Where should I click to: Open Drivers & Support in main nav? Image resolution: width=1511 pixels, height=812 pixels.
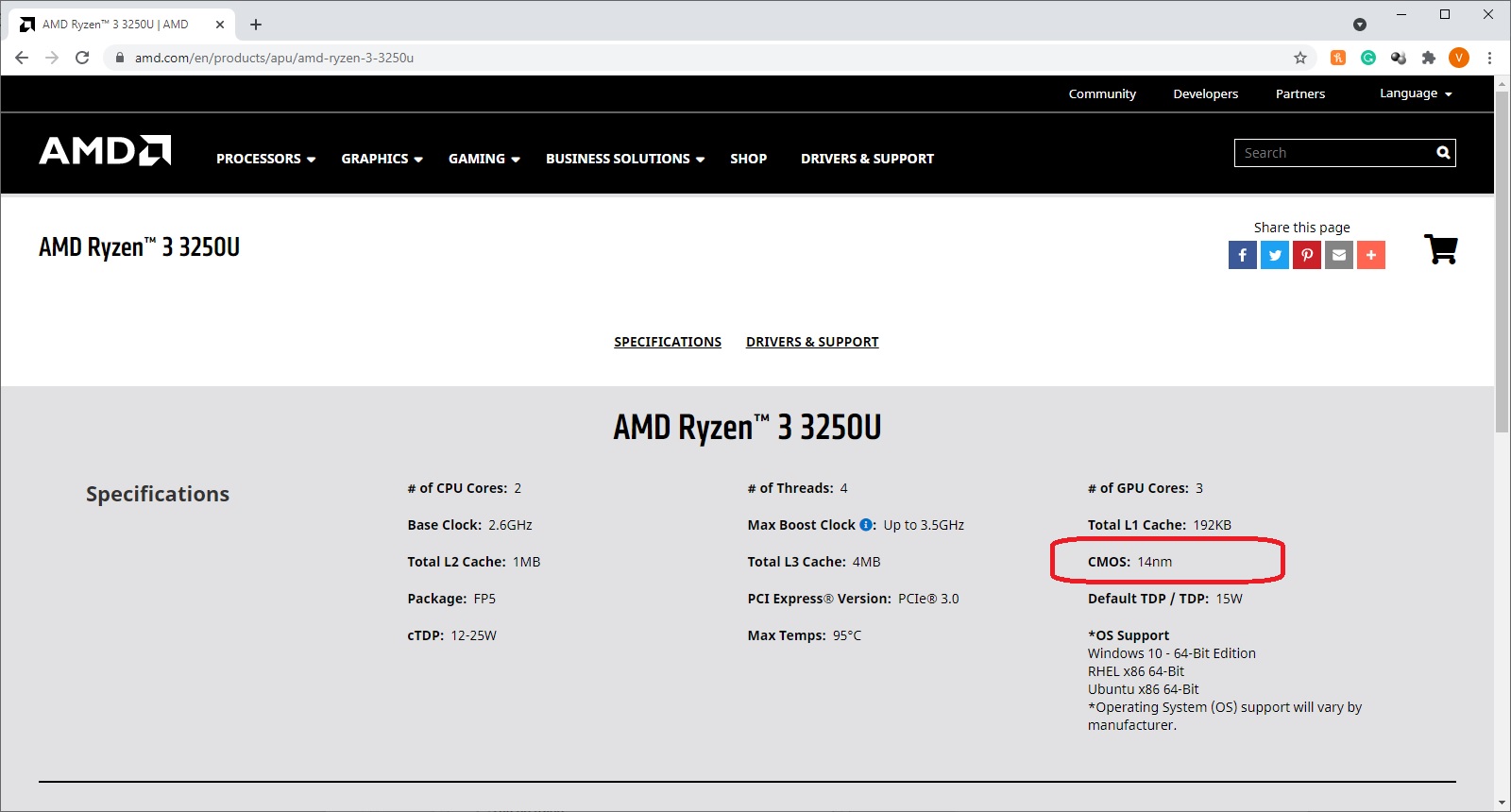click(867, 159)
